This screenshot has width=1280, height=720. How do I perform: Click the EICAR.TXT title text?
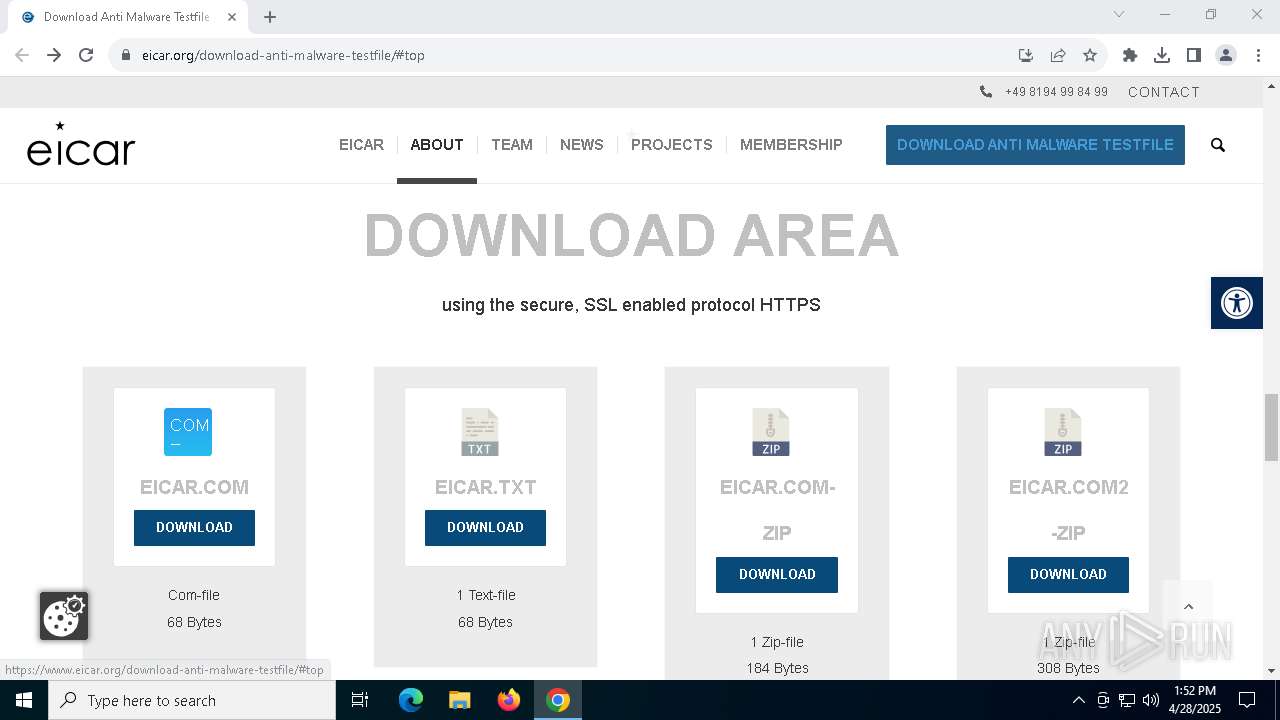(x=485, y=487)
